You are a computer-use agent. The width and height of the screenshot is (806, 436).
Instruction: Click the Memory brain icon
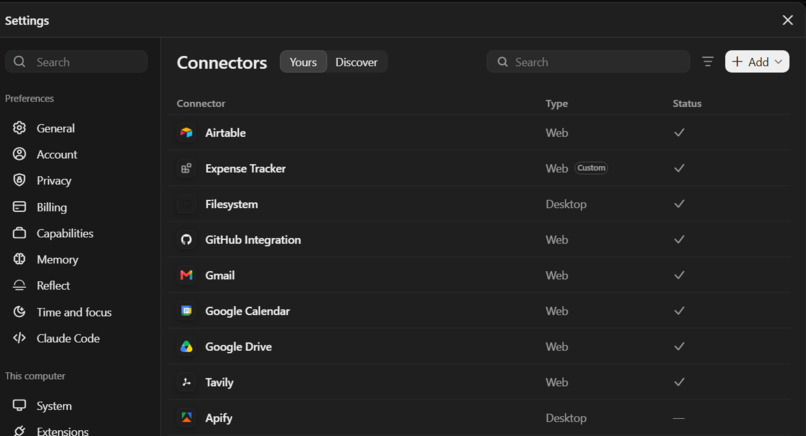(x=20, y=259)
